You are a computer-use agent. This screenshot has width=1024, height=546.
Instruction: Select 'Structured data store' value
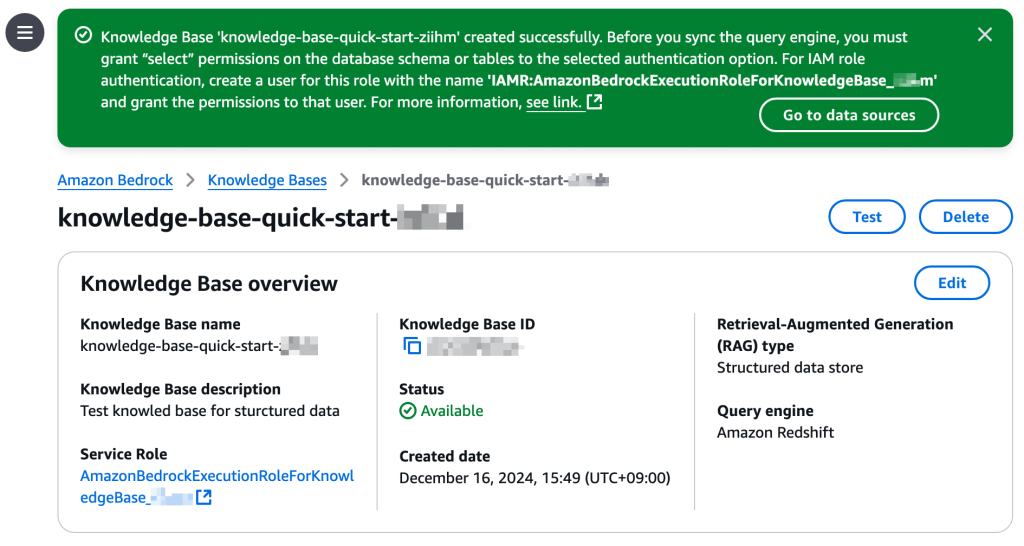(790, 368)
